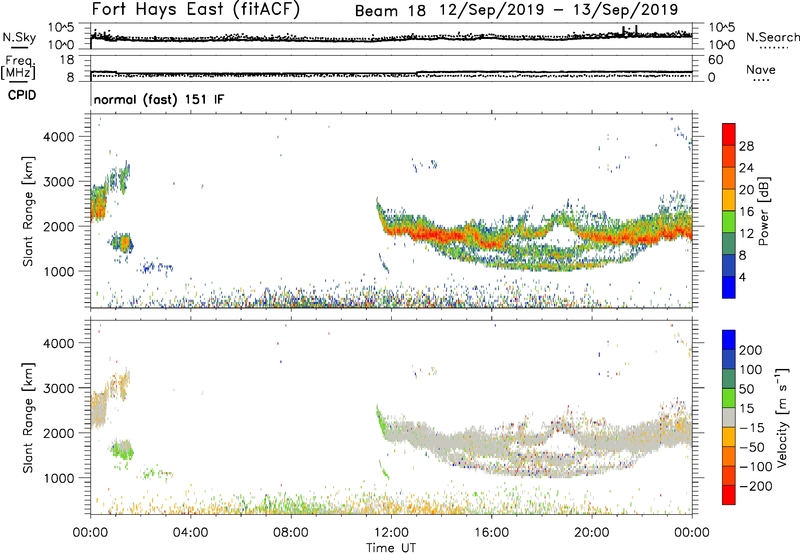Screen dimensions: 800x554
Task: Click the '50' velocity scale value
Action: (x=746, y=389)
